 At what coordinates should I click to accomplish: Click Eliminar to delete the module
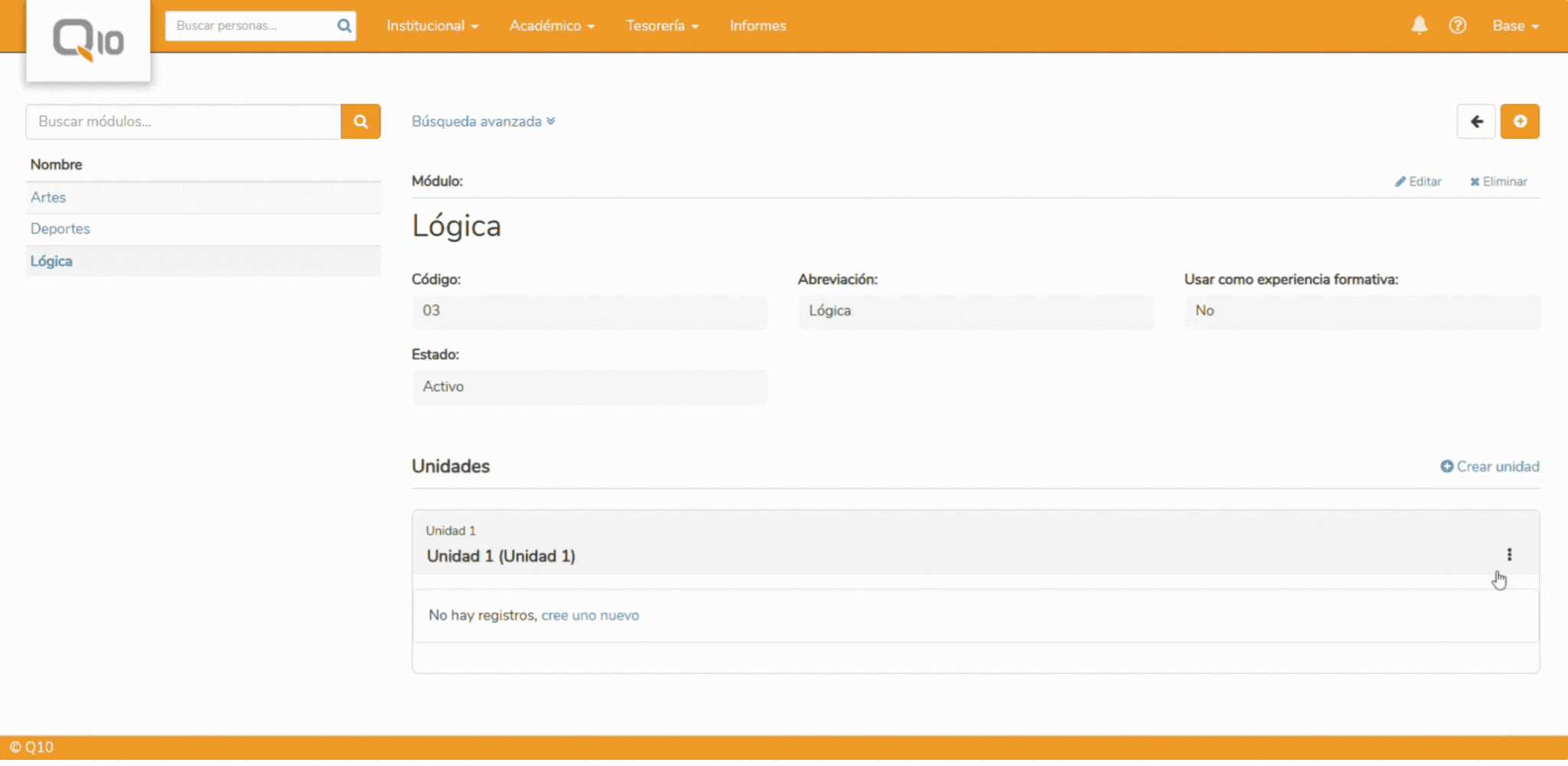point(1498,182)
